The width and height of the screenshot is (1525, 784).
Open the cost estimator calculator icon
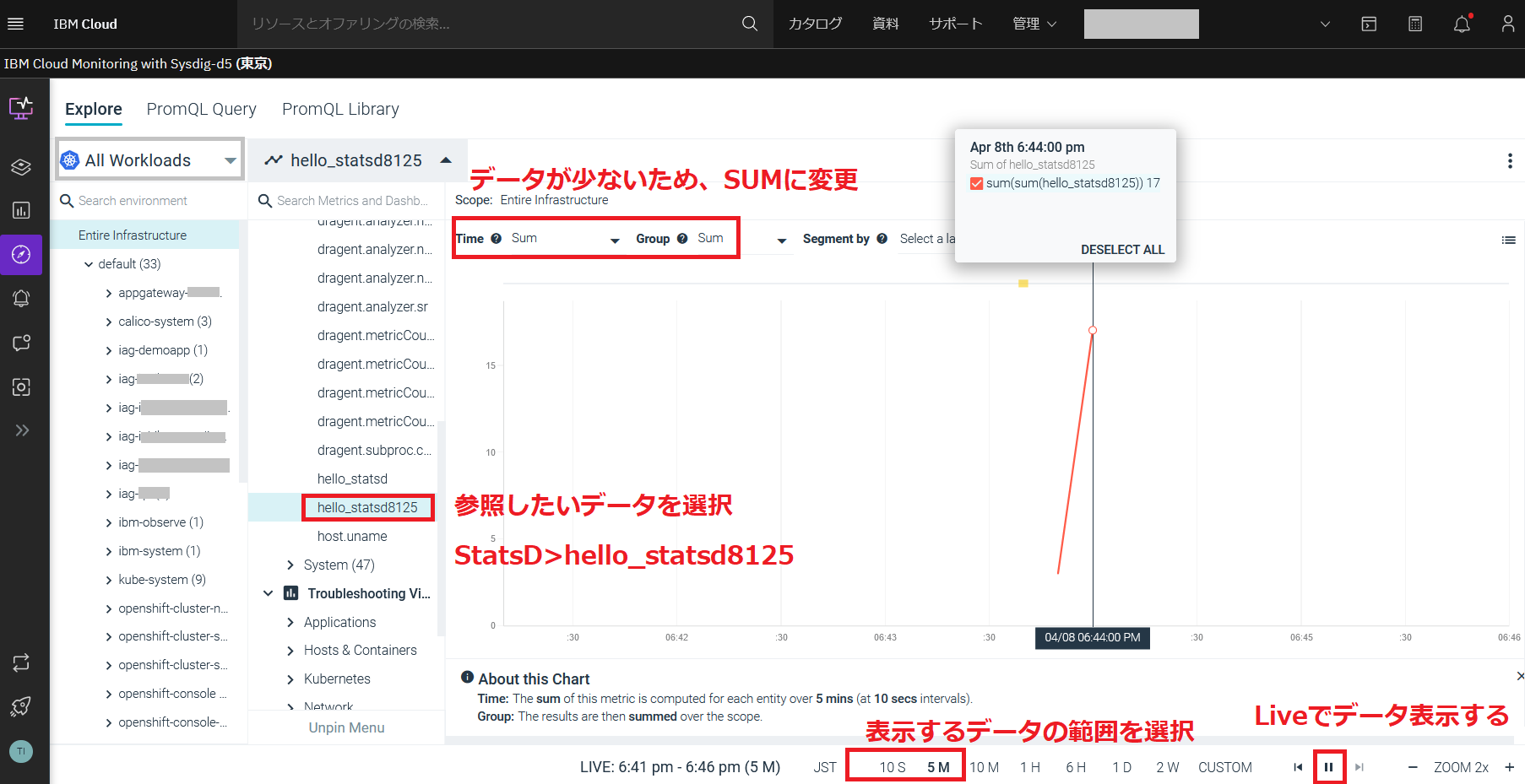(1415, 24)
